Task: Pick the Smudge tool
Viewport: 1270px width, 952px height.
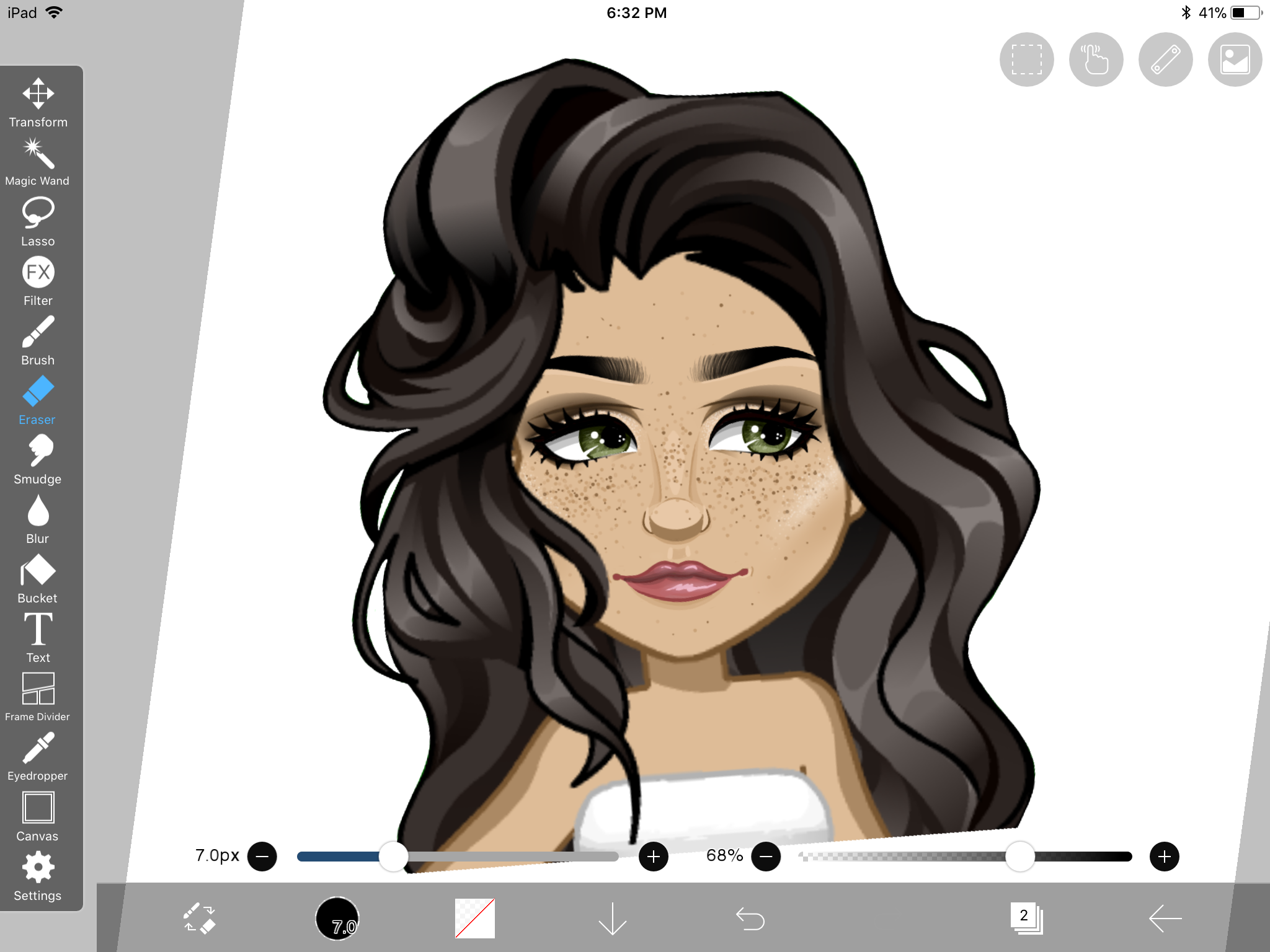Action: [x=38, y=460]
